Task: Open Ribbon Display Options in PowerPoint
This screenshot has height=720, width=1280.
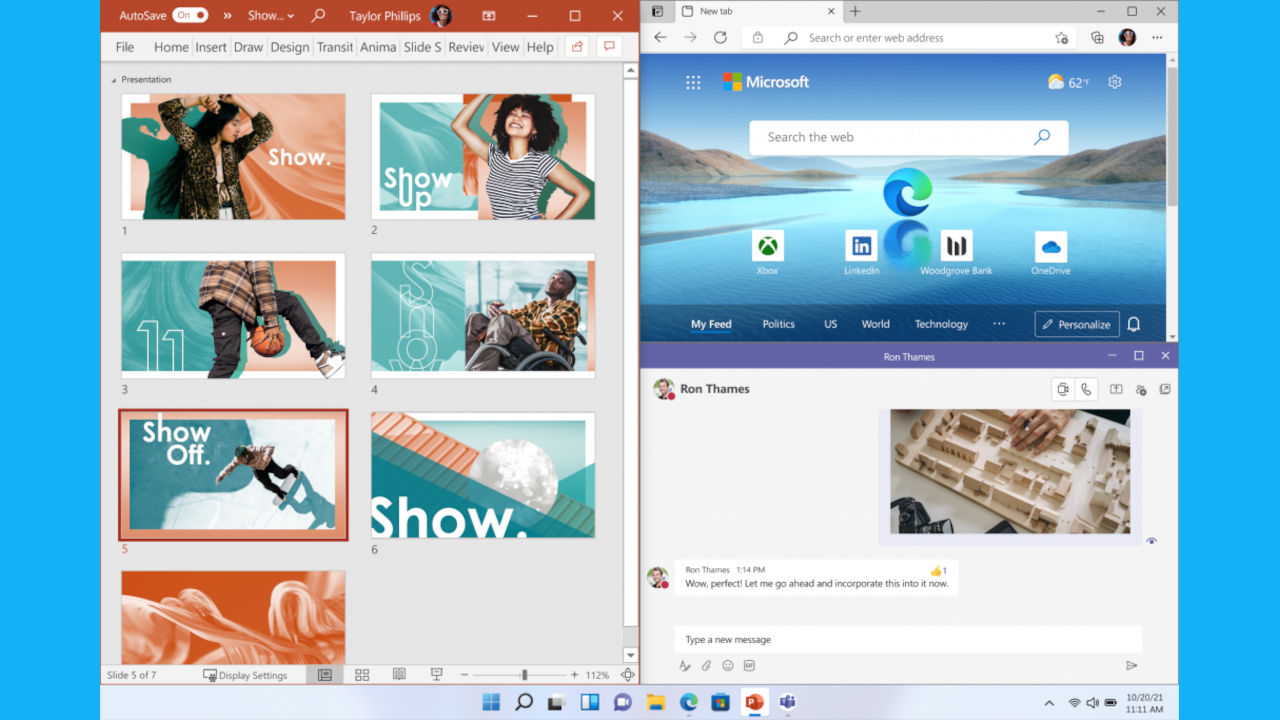Action: click(488, 15)
